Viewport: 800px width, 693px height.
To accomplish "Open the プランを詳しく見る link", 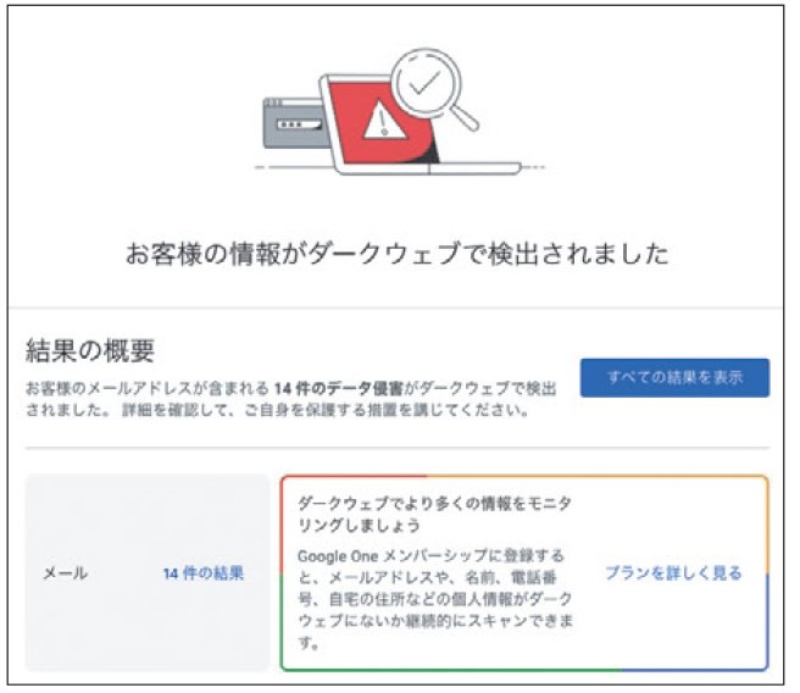I will tap(673, 573).
